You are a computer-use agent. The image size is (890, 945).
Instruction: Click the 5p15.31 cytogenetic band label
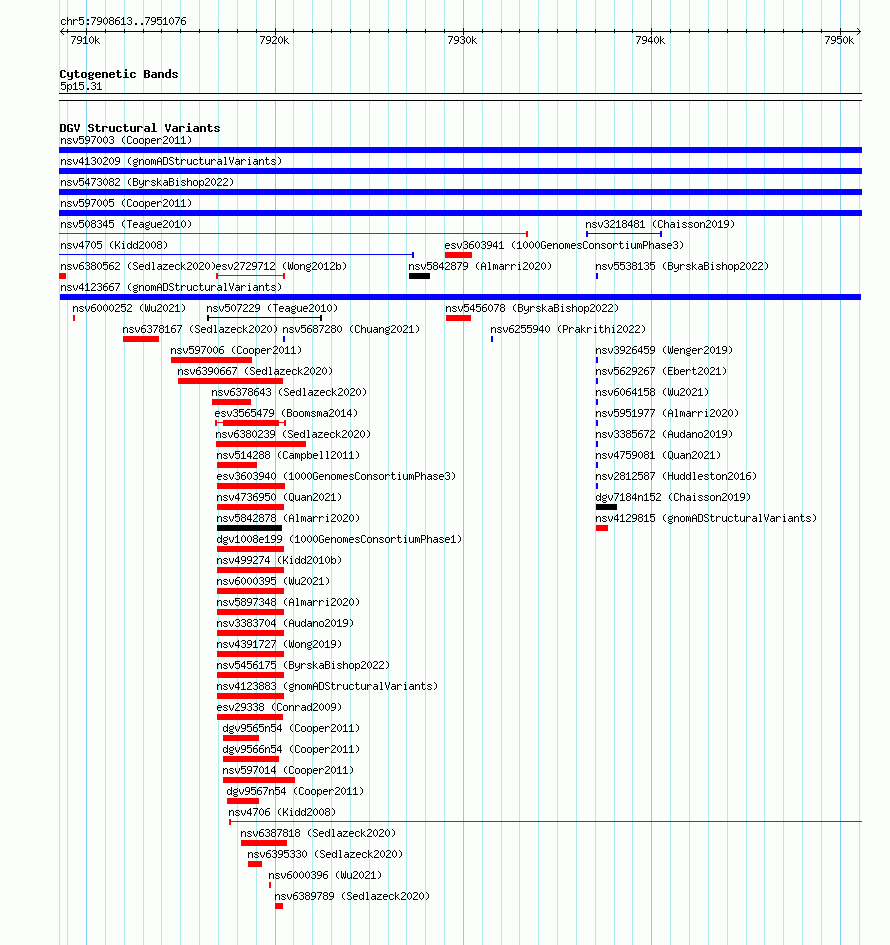[81, 87]
